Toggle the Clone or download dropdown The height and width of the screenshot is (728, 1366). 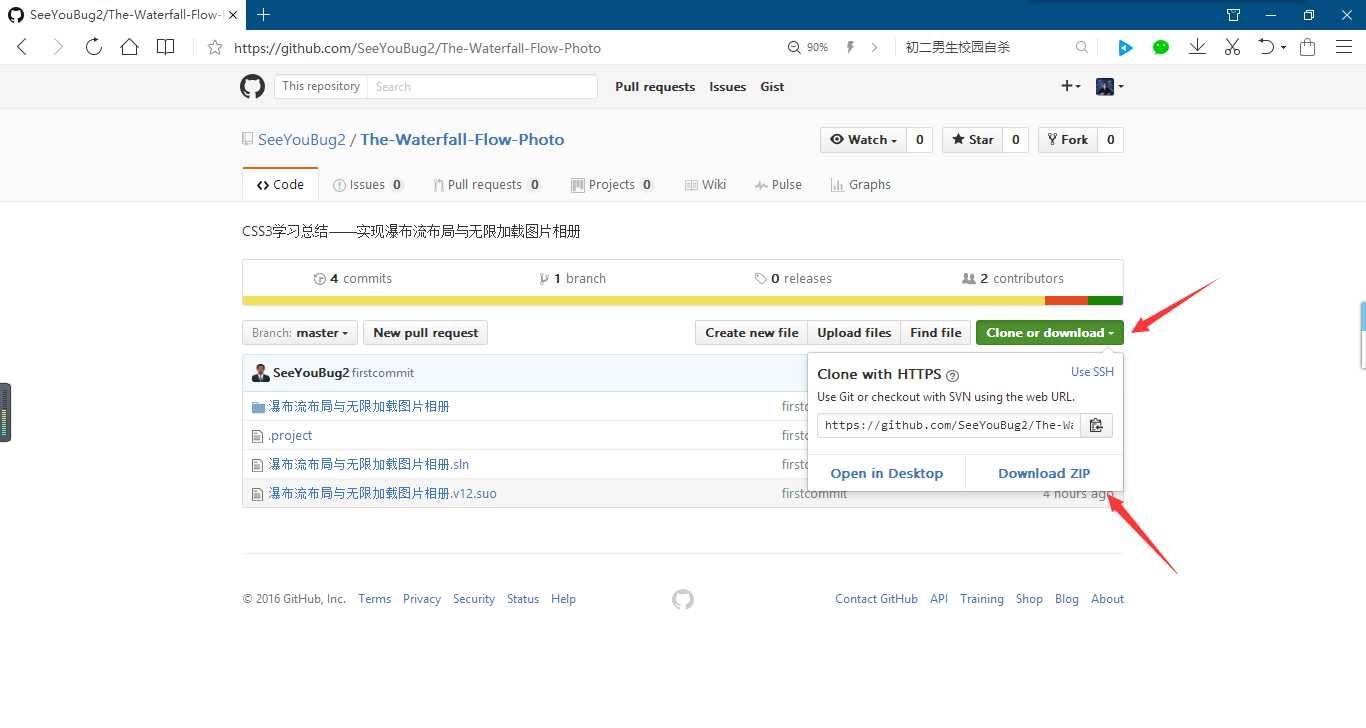pos(1050,333)
